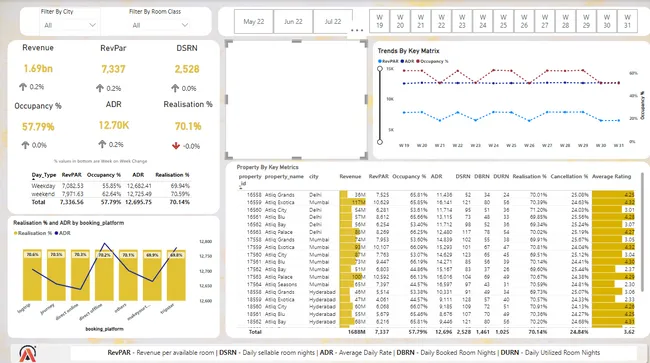
Task: Select week W 19 slicer tile
Action: pyautogui.click(x=379, y=21)
